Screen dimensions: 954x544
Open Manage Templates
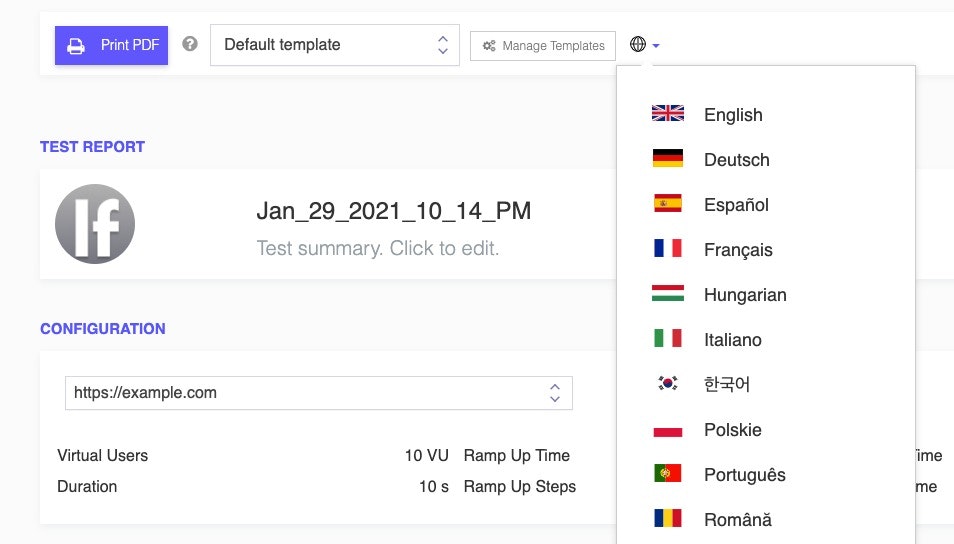543,46
